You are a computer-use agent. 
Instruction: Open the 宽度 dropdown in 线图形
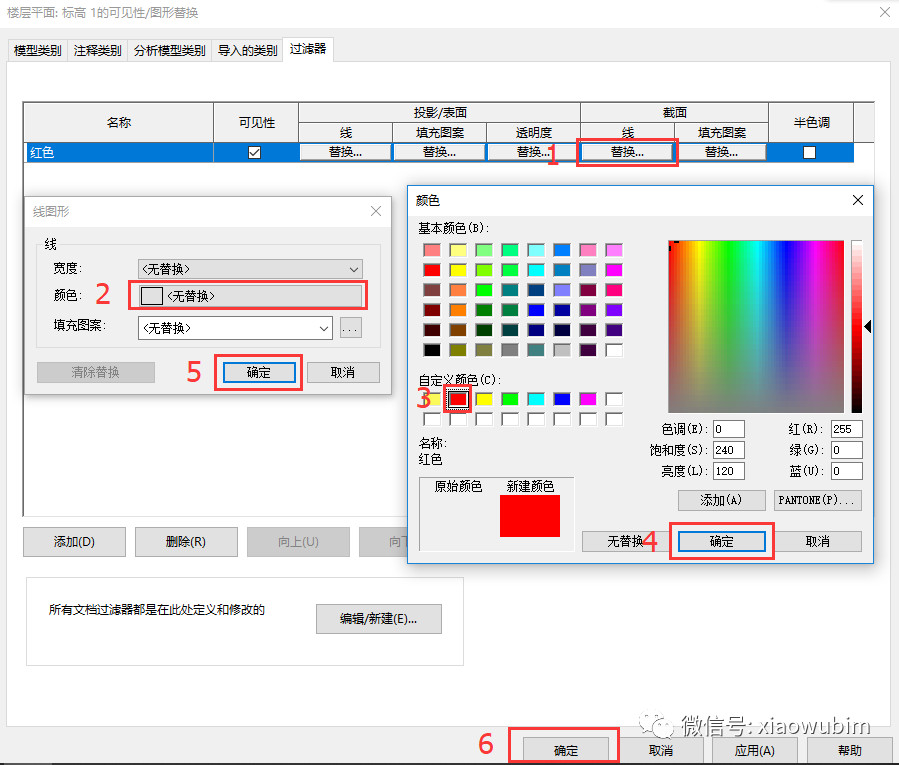click(250, 269)
